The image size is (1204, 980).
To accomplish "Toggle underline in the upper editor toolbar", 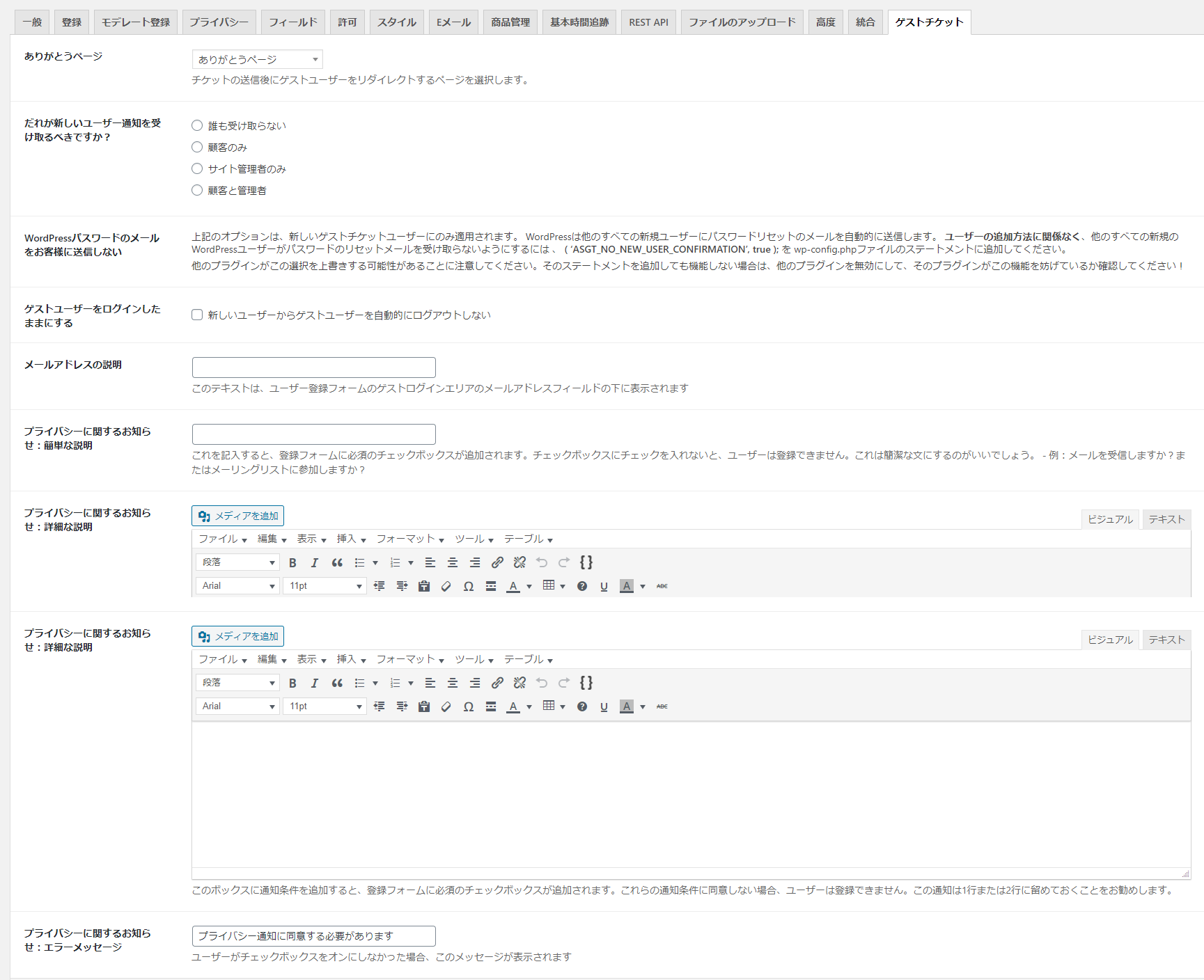I will (604, 586).
